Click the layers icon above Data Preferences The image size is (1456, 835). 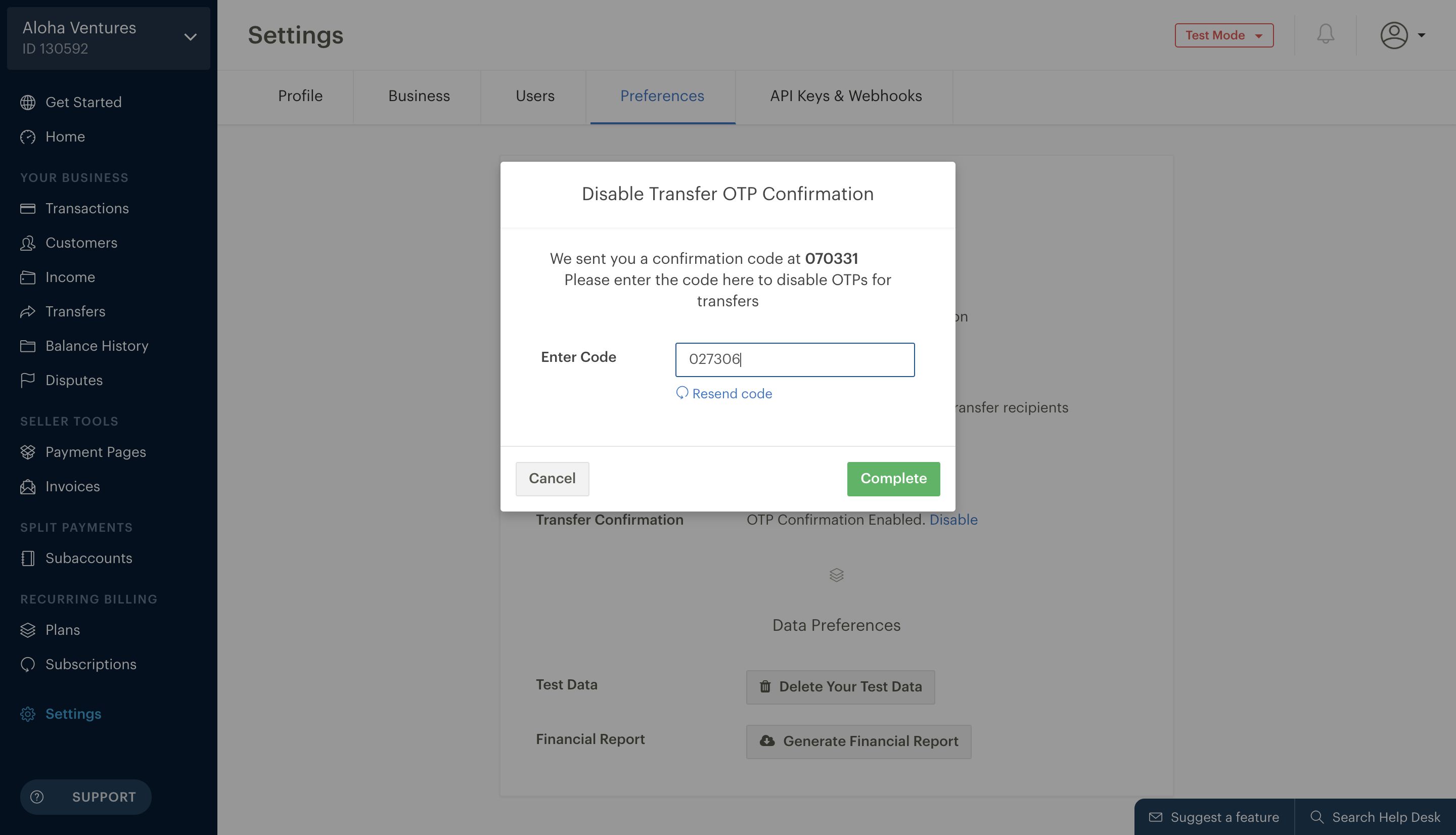[836, 575]
